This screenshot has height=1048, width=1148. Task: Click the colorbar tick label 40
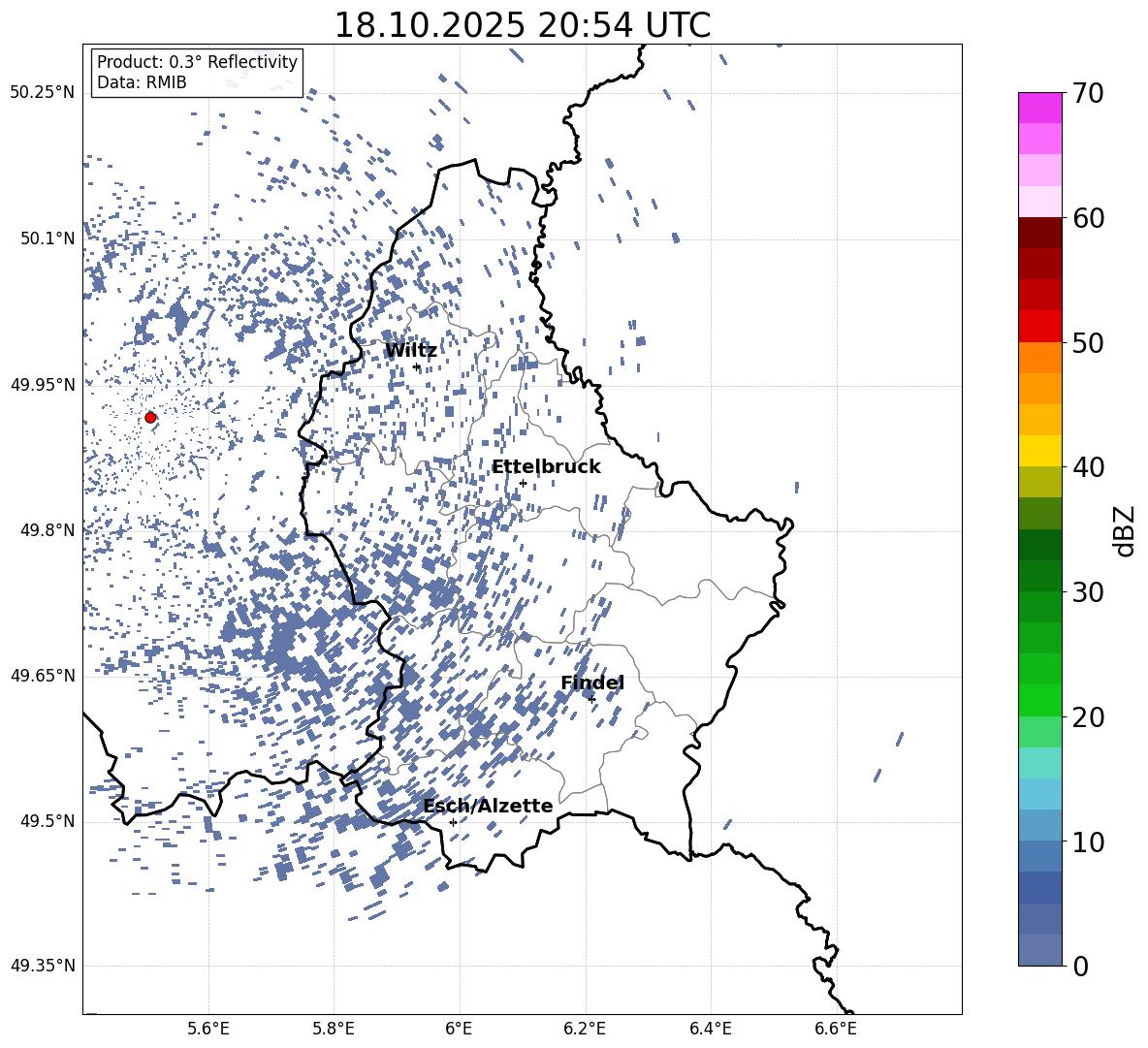(x=1088, y=467)
